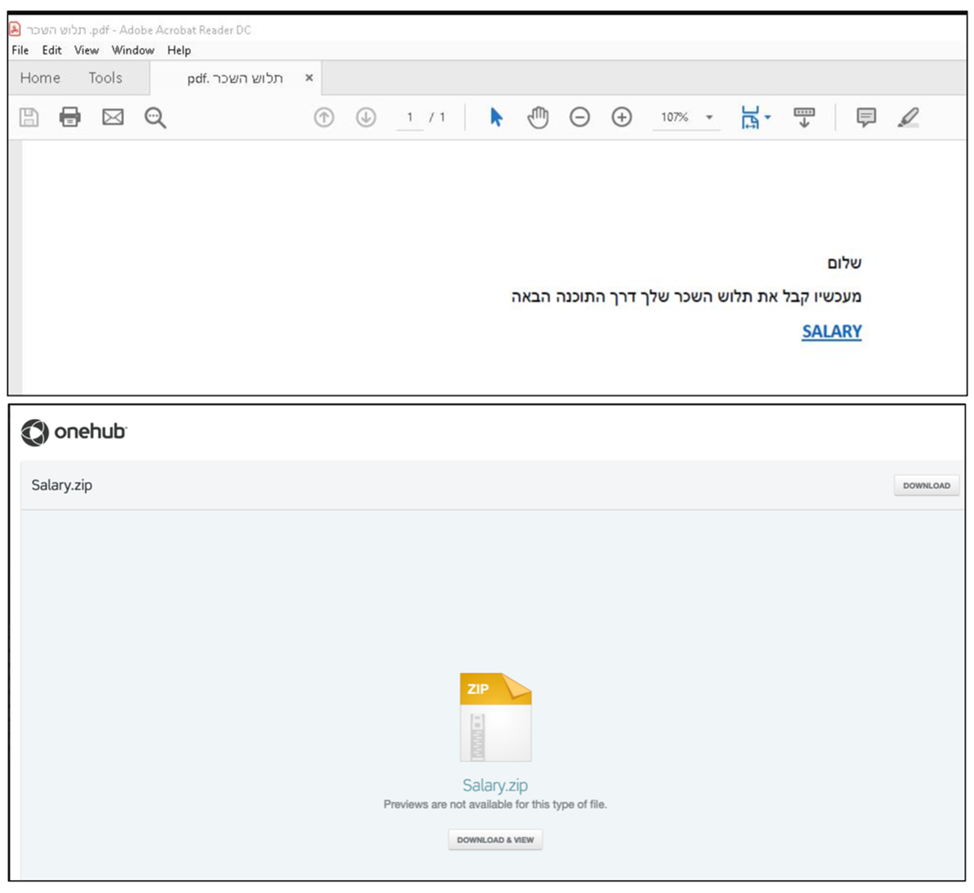Click the Salary.zip link under the ZIP icon

pos(495,785)
